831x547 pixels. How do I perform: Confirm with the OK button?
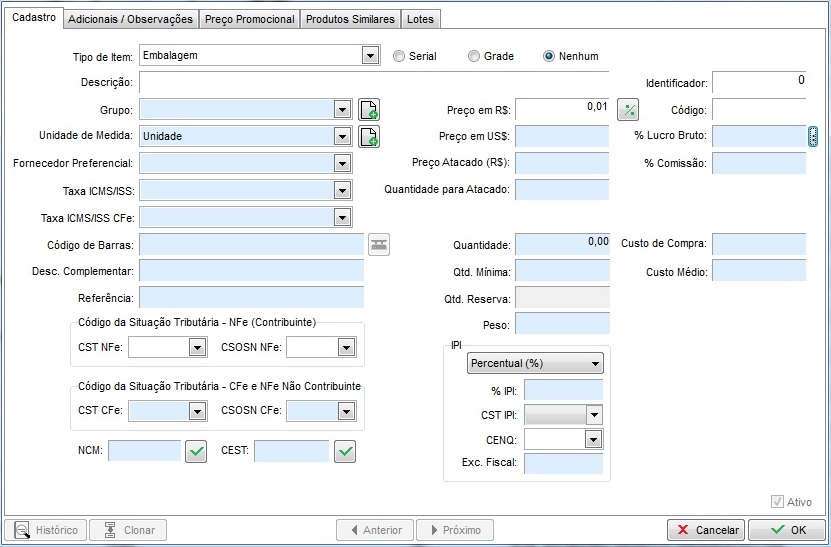[x=788, y=530]
